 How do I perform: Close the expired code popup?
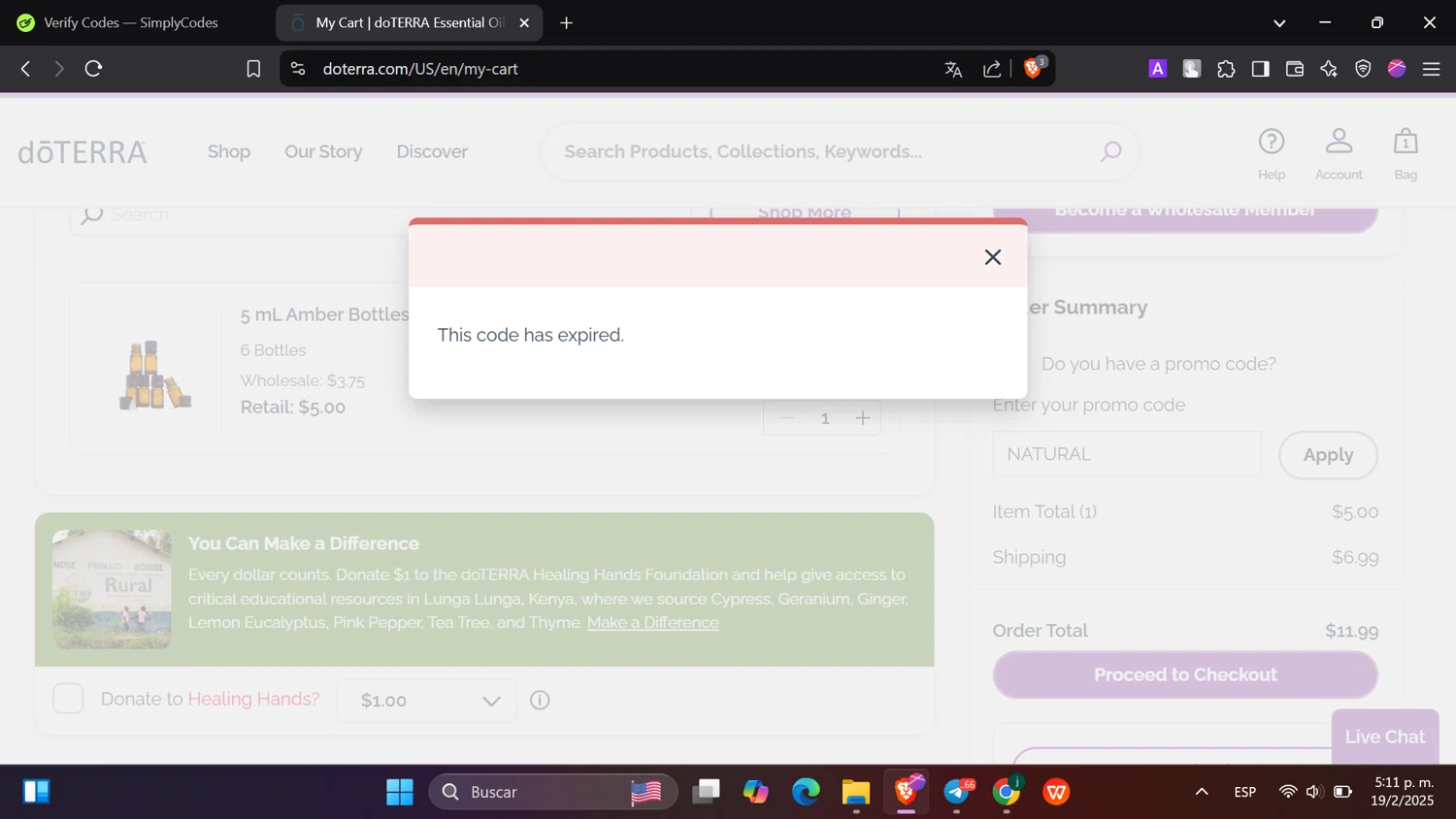pyautogui.click(x=992, y=257)
